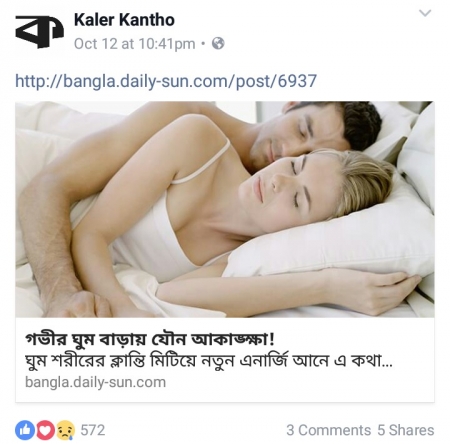Screen dimensions: 450x444
Task: Open the Kaler Kantho page logo
Action: click(x=39, y=31)
